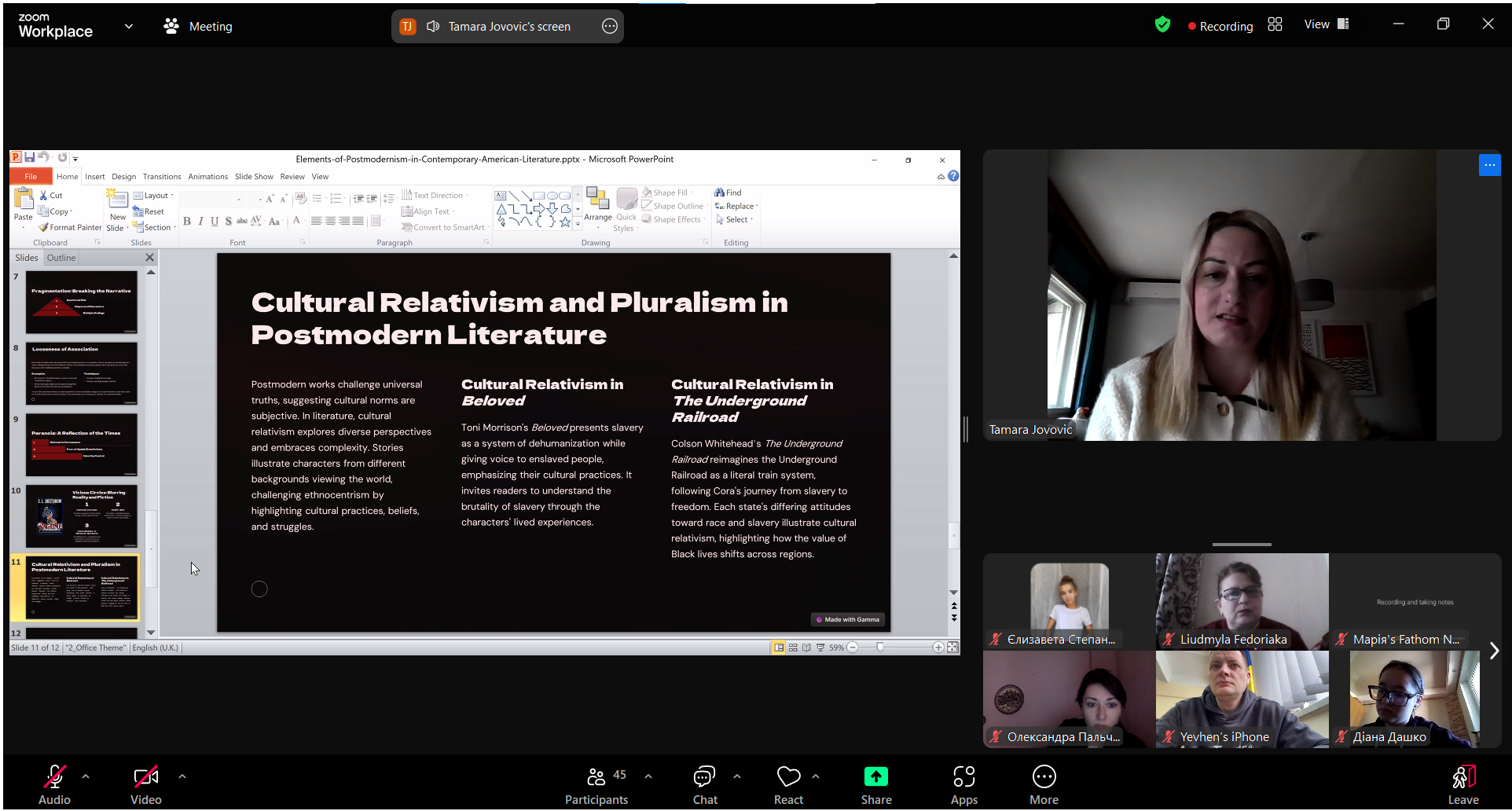Open Section dropdown in Slides group

click(x=154, y=227)
